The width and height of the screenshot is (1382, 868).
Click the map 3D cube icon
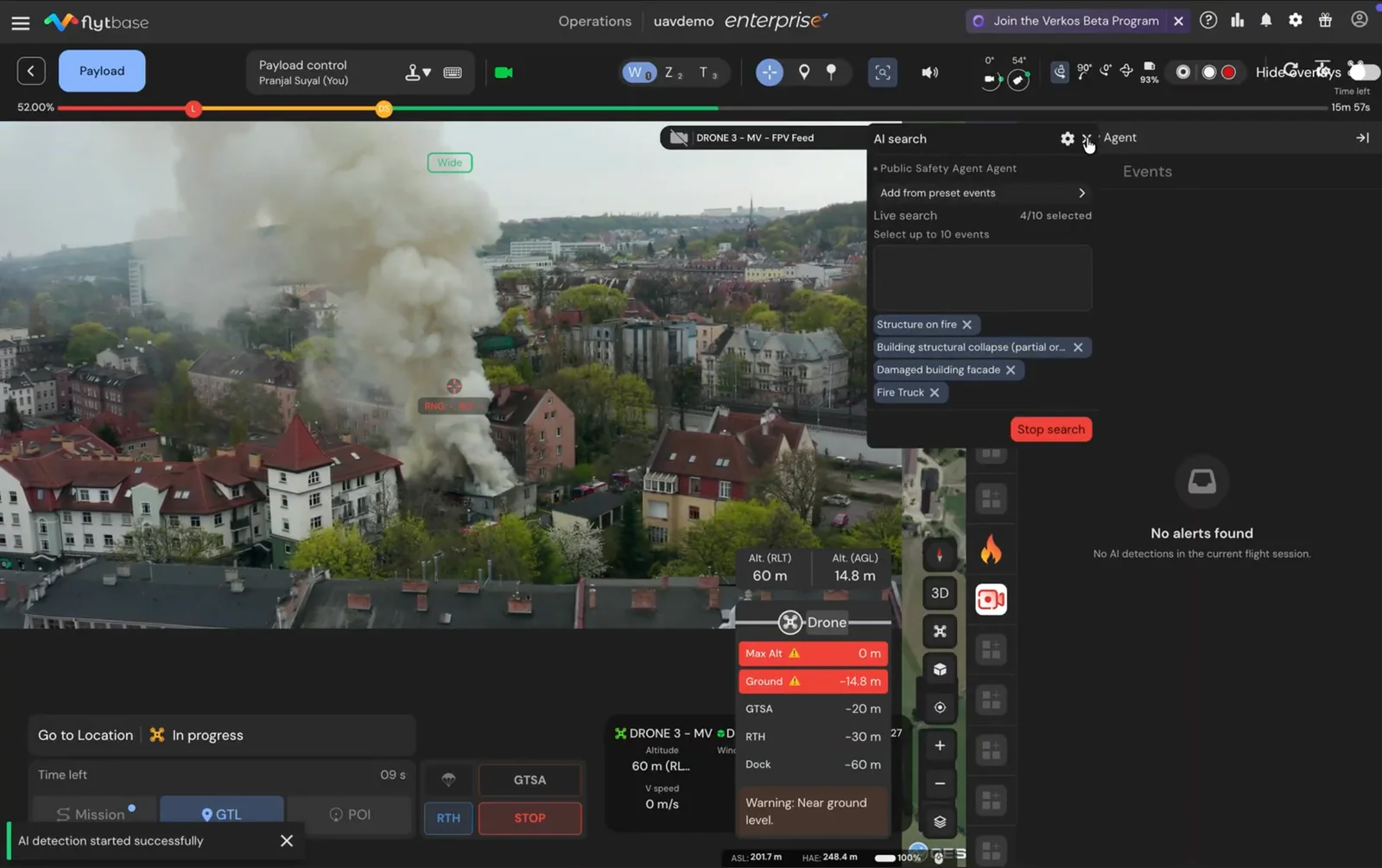pyautogui.click(x=940, y=669)
